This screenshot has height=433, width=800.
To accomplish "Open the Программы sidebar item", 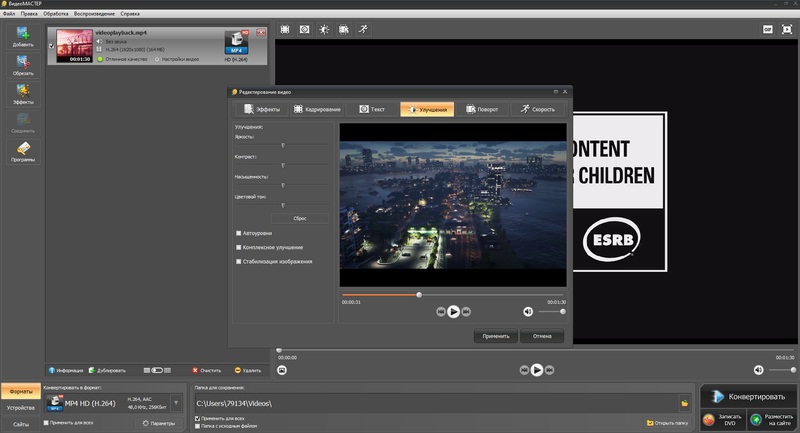I will (x=23, y=151).
